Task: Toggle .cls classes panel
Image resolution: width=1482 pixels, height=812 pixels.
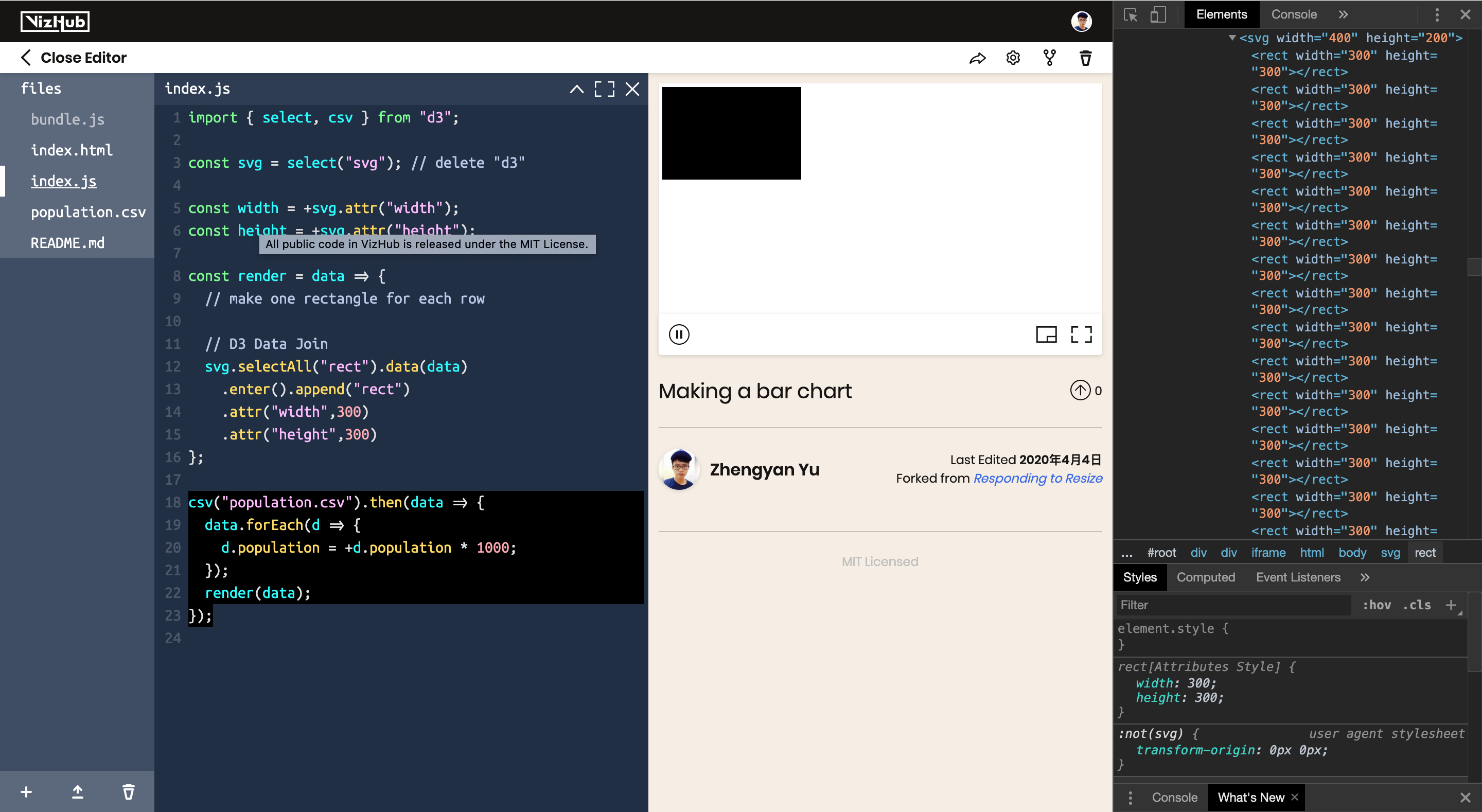Action: (1417, 605)
